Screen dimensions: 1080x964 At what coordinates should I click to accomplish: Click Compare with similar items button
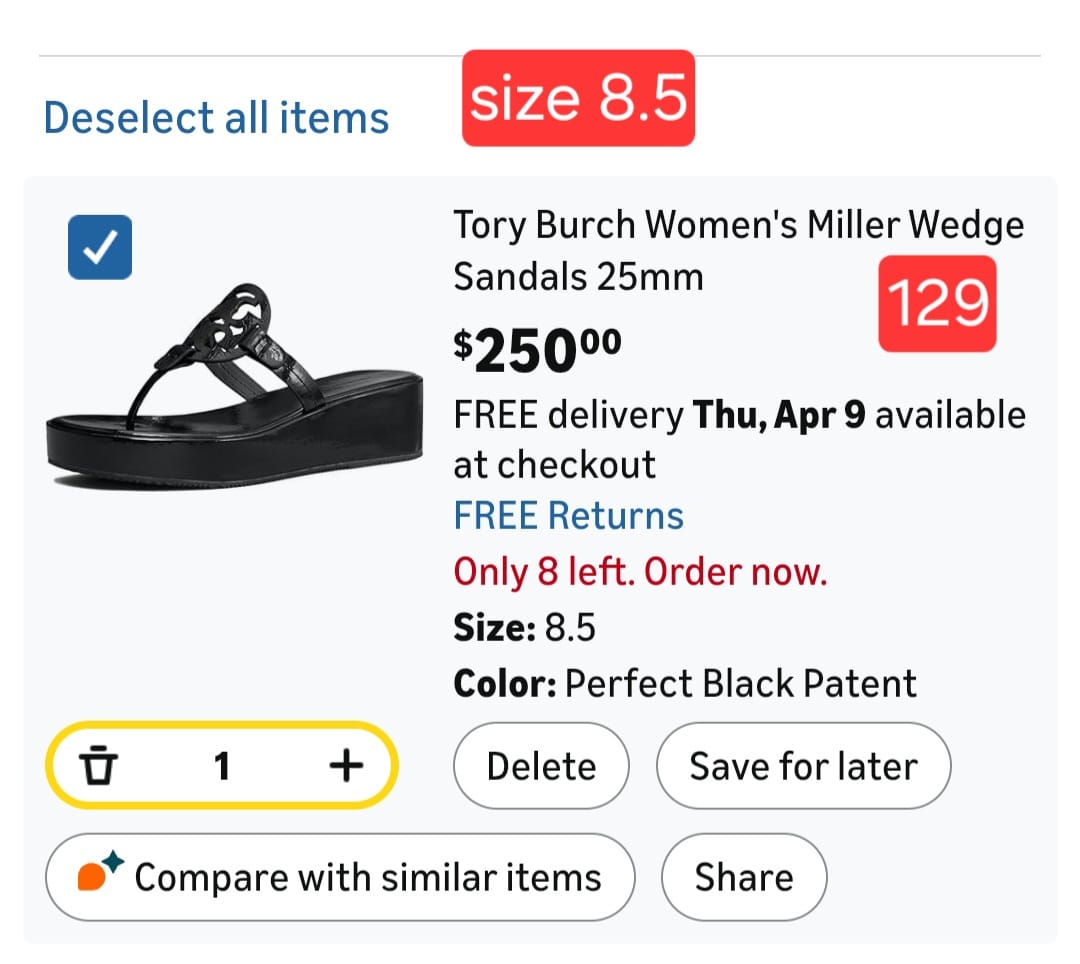tap(340, 877)
